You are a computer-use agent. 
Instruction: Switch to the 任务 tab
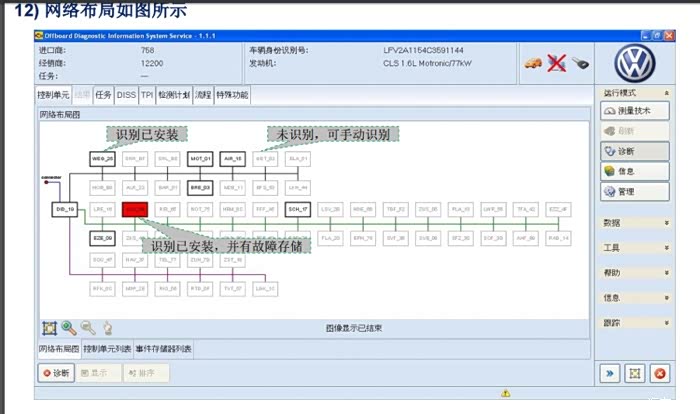pyautogui.click(x=103, y=95)
